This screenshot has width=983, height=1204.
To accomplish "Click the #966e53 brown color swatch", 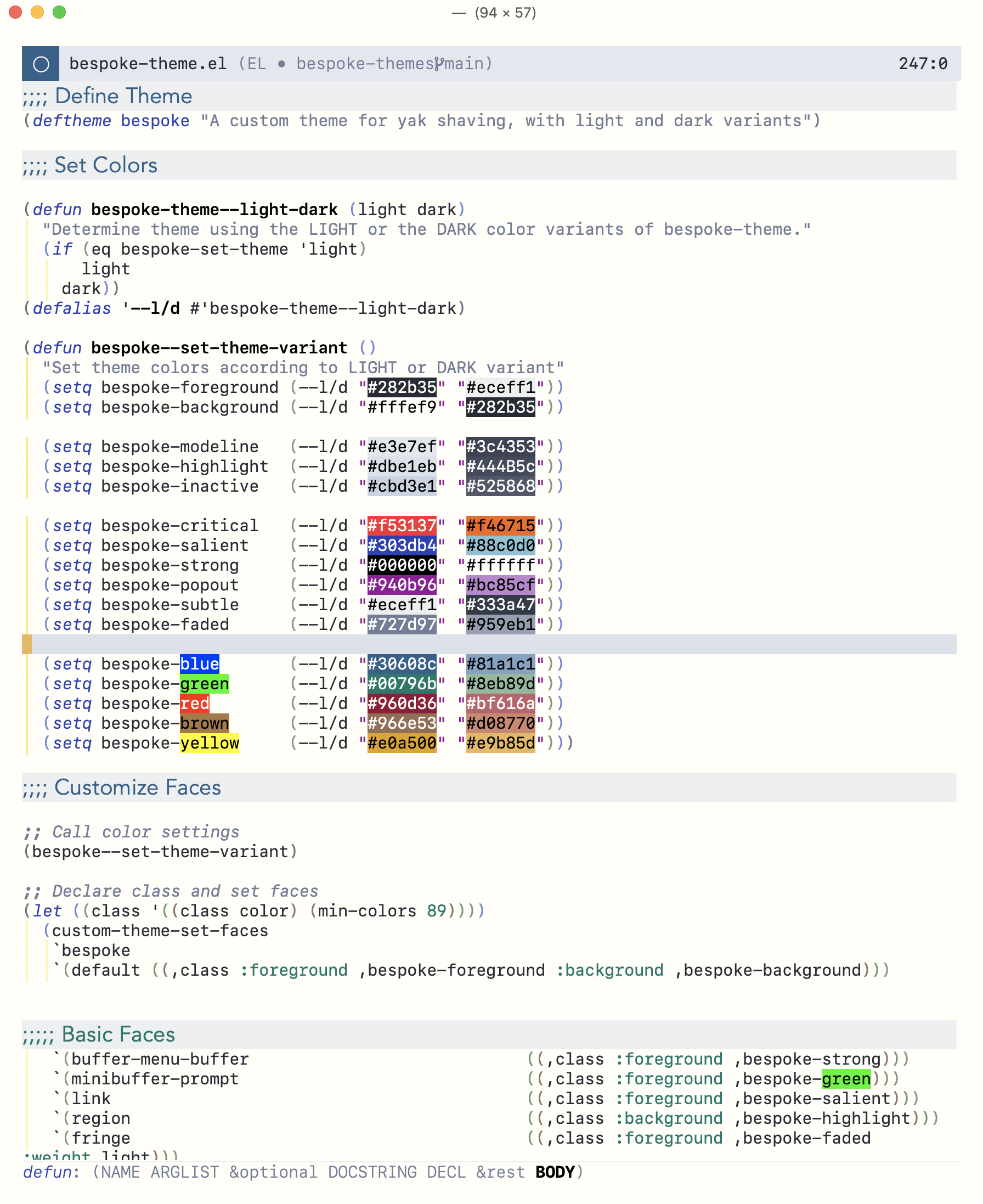I will pyautogui.click(x=402, y=723).
